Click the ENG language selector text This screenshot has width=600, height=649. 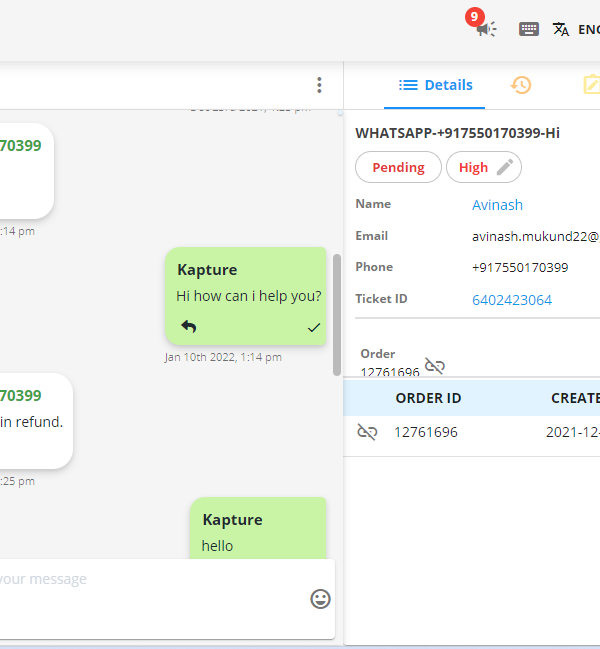tap(589, 29)
